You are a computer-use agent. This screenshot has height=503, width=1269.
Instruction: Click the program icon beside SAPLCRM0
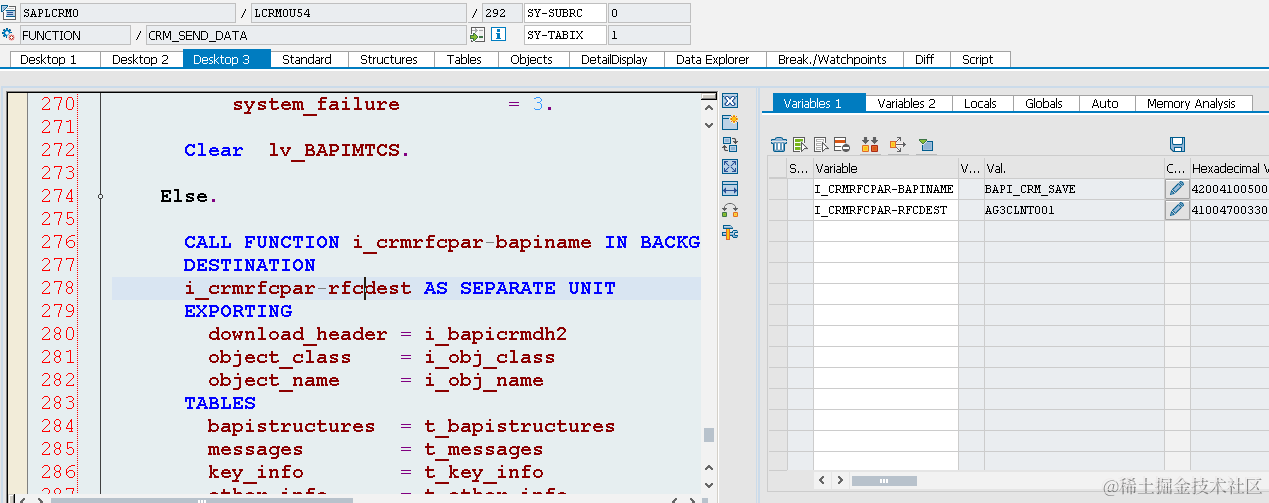[x=9, y=13]
